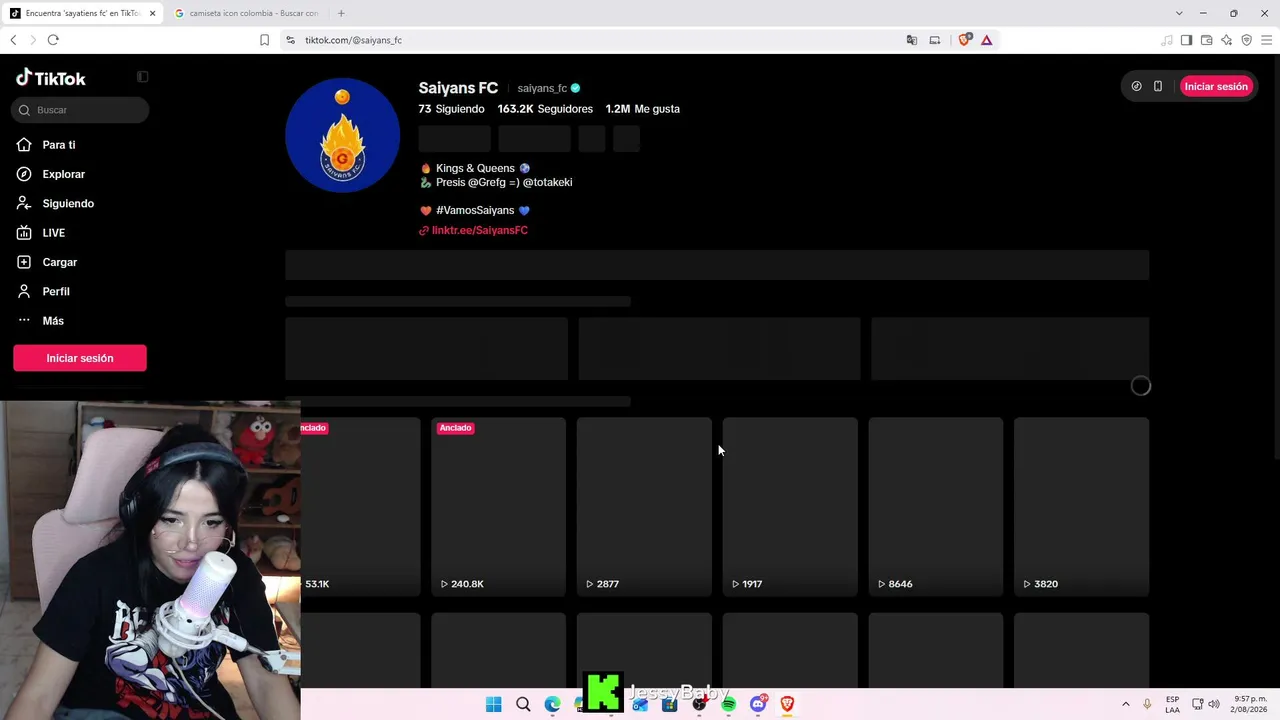Click the translate page icon

(911, 40)
